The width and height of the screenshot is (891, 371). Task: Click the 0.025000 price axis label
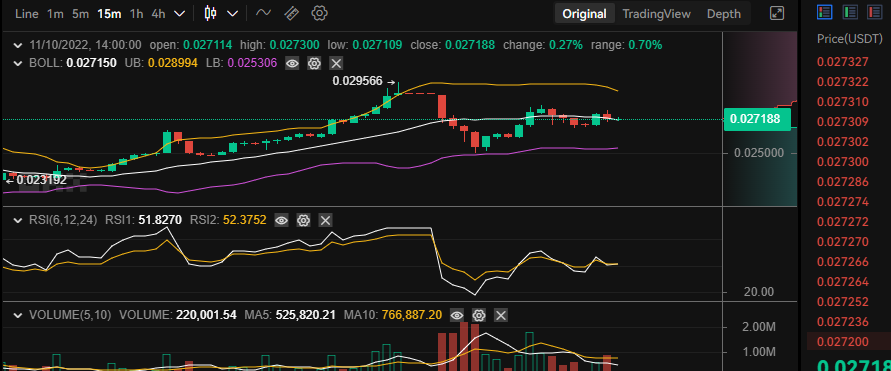760,153
